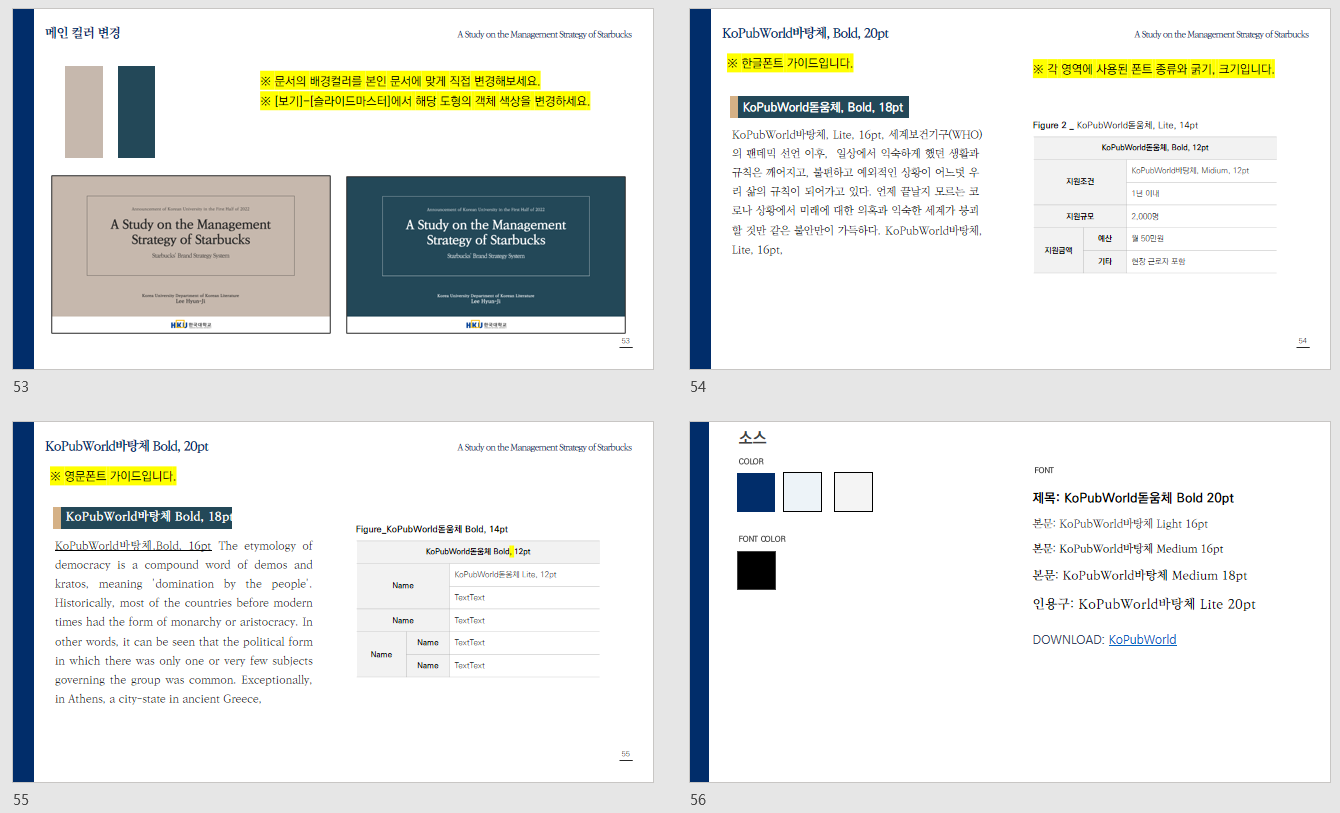The height and width of the screenshot is (813, 1340).
Task: Click the 1년 이내 table cell
Action: pos(1202,193)
